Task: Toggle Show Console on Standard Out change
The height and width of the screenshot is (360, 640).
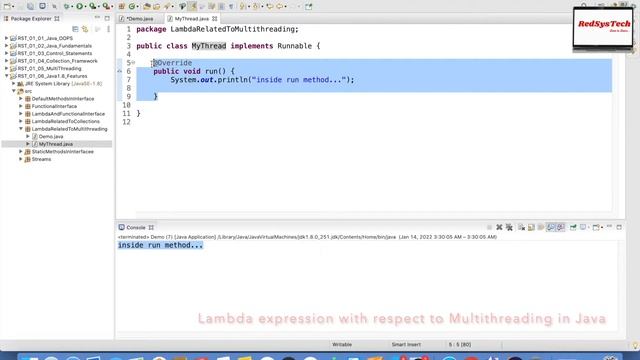Action: (x=551, y=227)
